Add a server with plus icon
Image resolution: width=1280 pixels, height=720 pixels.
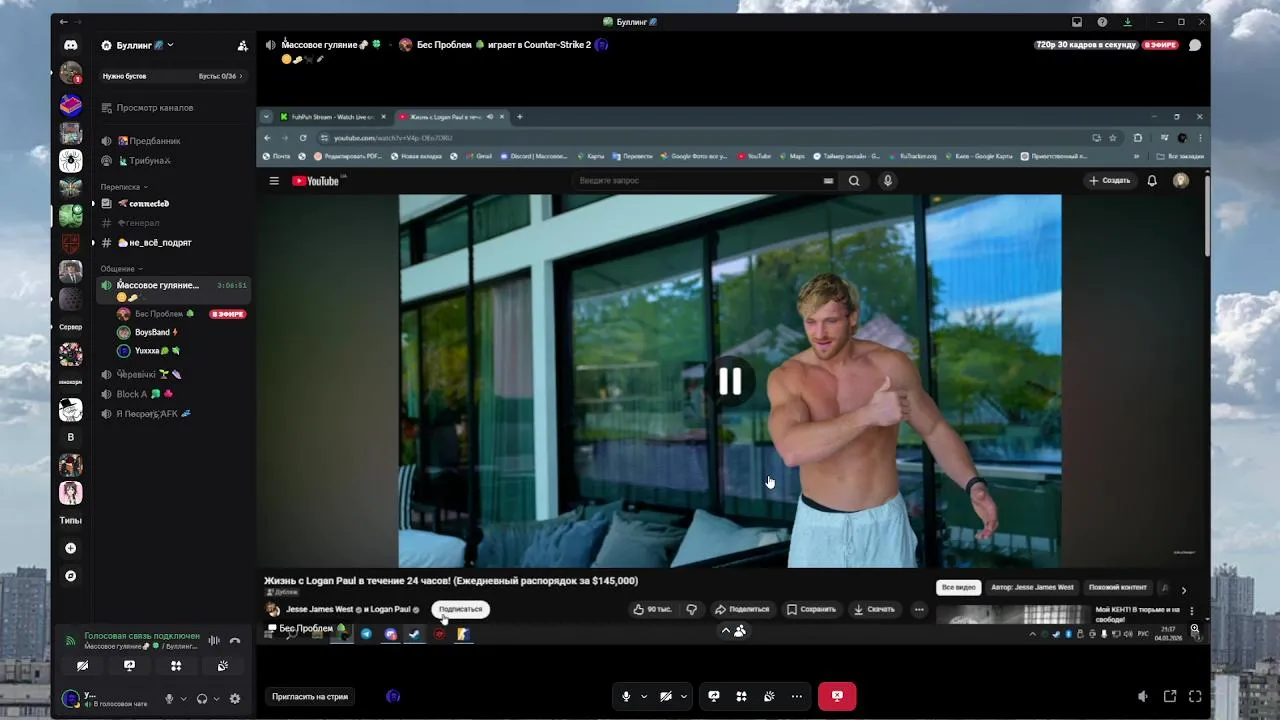click(x=70, y=548)
